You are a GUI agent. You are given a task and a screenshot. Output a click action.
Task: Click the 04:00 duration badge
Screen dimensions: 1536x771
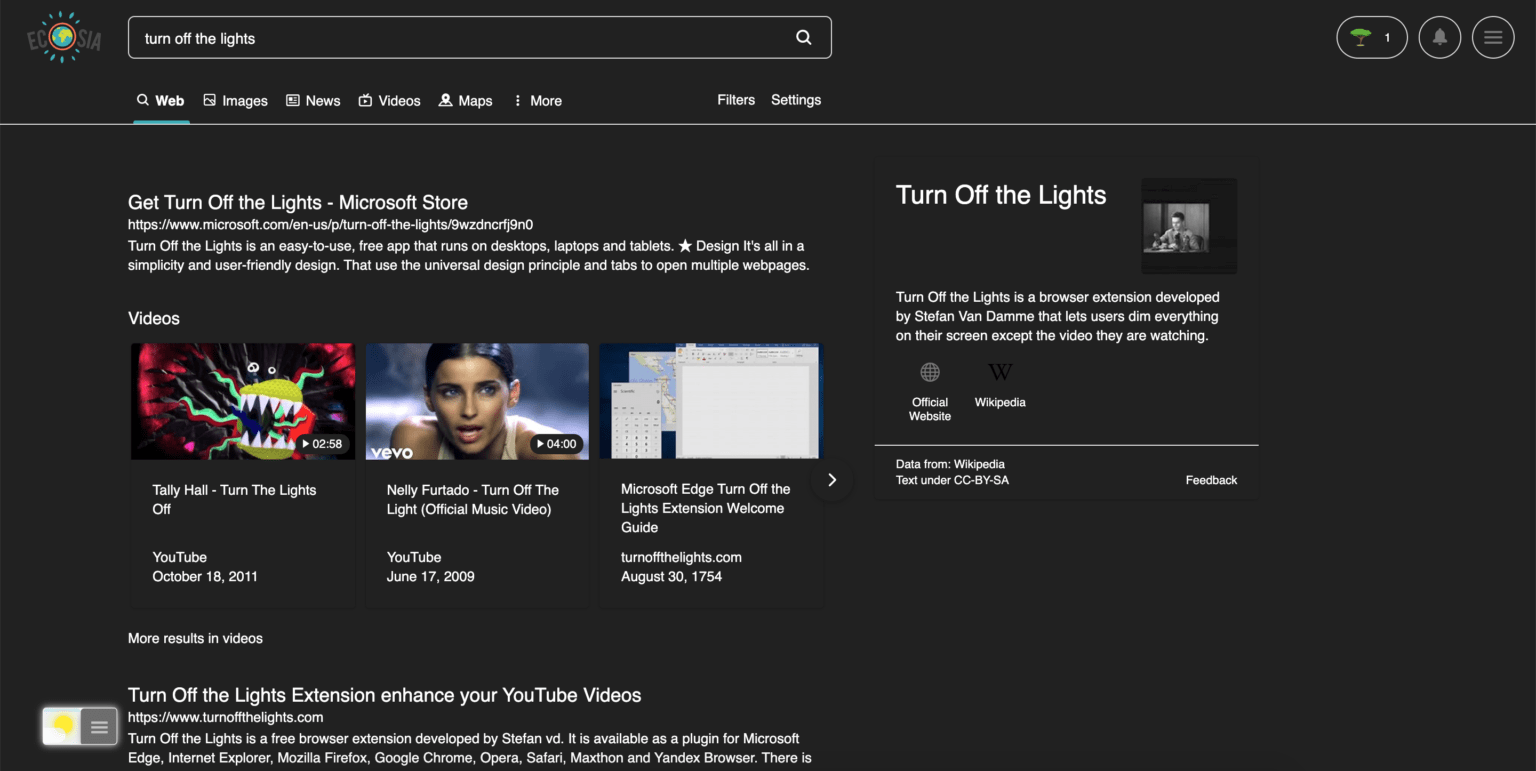(x=556, y=444)
